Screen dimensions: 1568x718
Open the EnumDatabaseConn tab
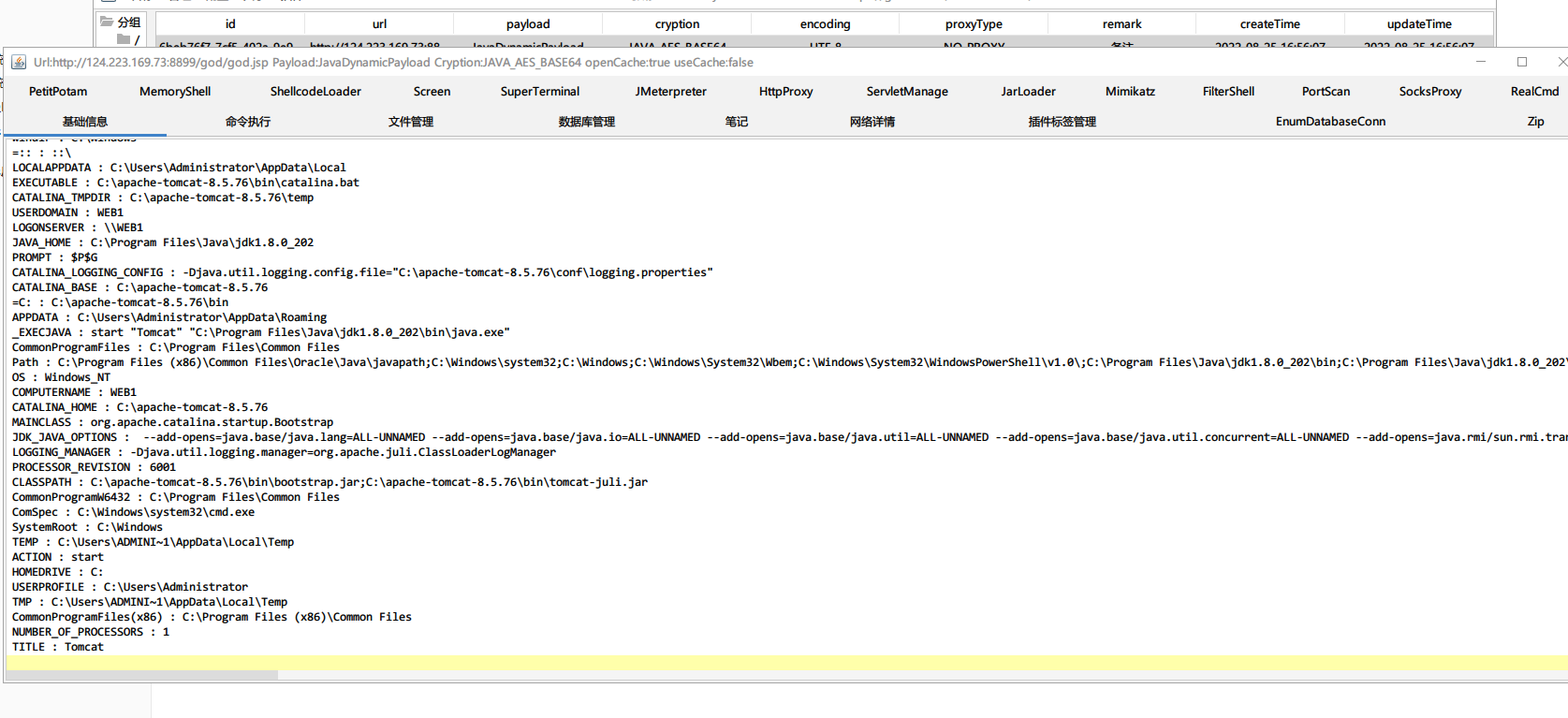click(1330, 122)
